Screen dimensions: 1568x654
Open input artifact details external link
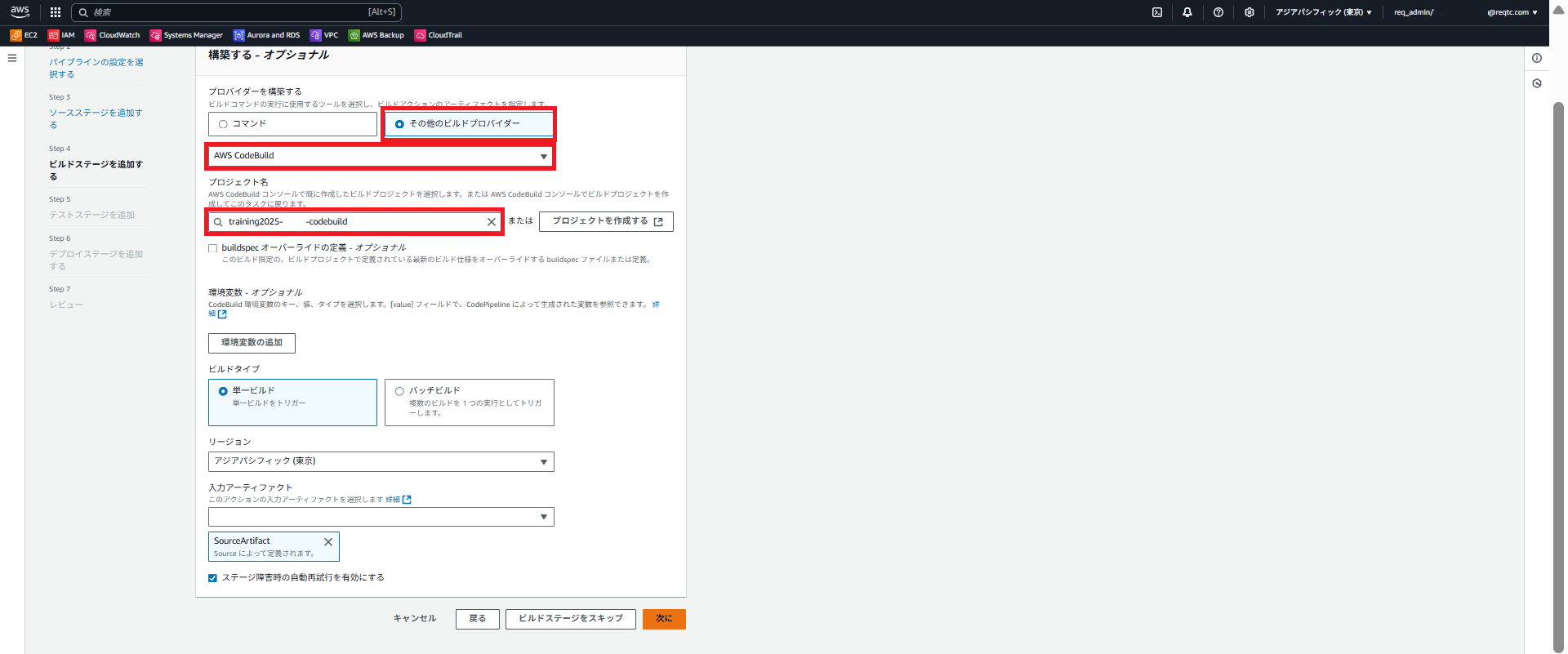coord(407,500)
